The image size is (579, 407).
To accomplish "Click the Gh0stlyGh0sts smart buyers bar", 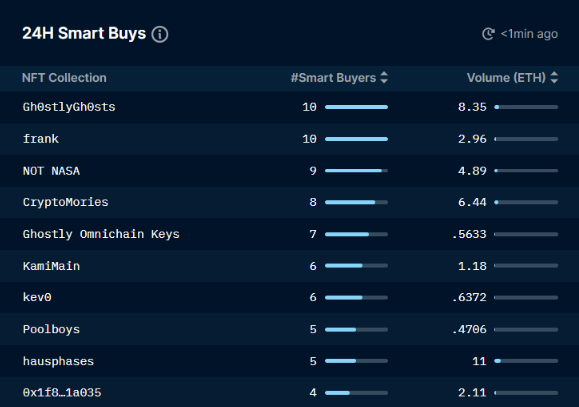I will (356, 107).
